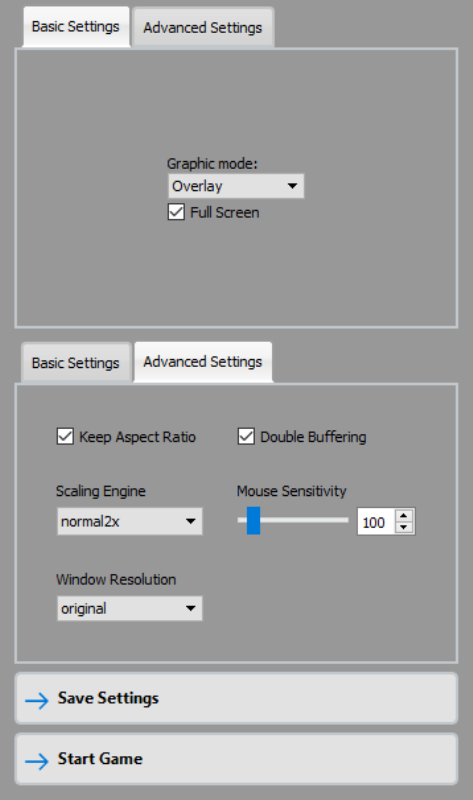Click the Mouse Sensitivity slider handle
The height and width of the screenshot is (800, 473).
tap(254, 520)
